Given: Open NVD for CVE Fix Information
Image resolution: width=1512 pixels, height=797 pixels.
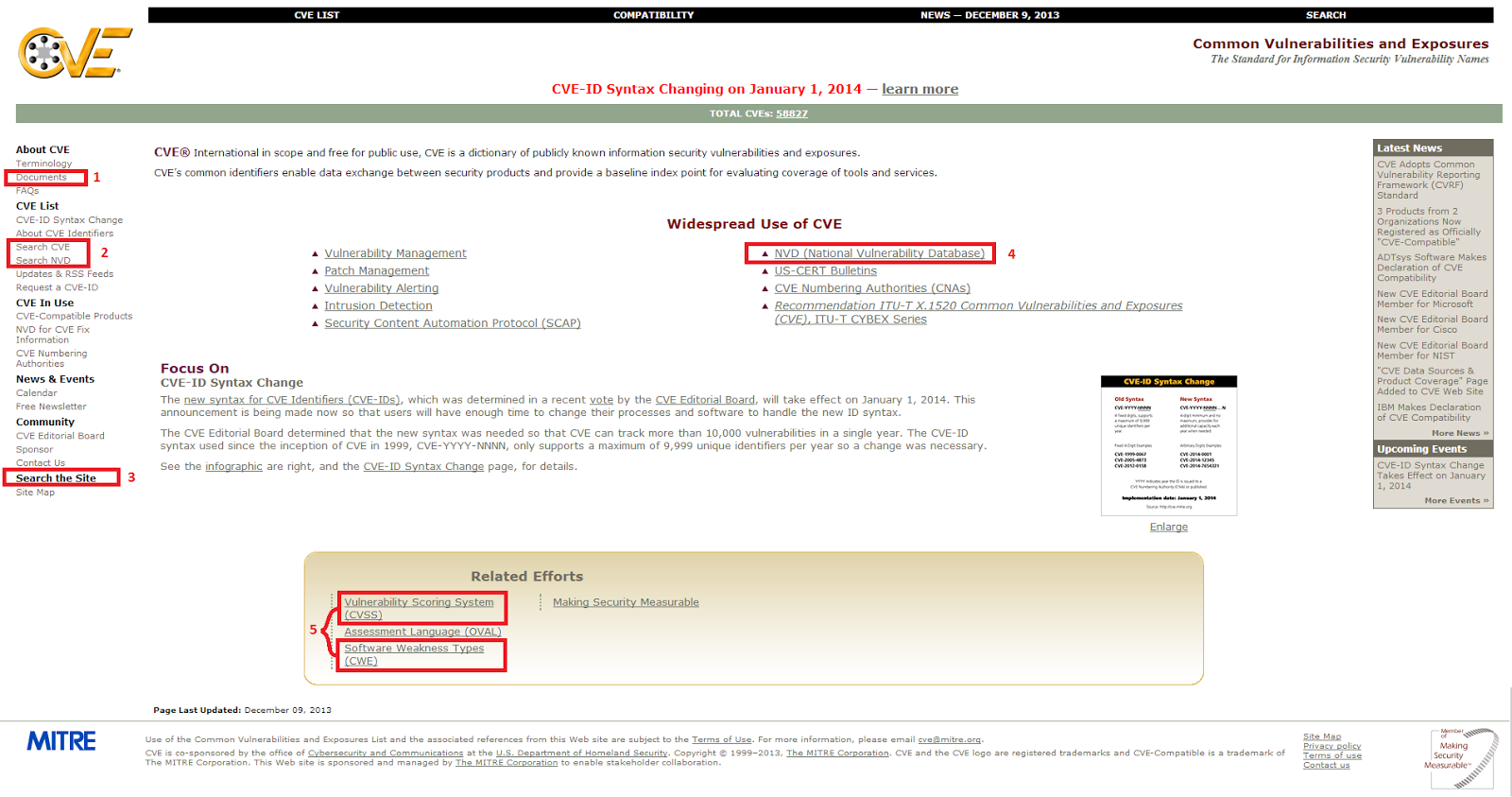Looking at the screenshot, I should 53,335.
